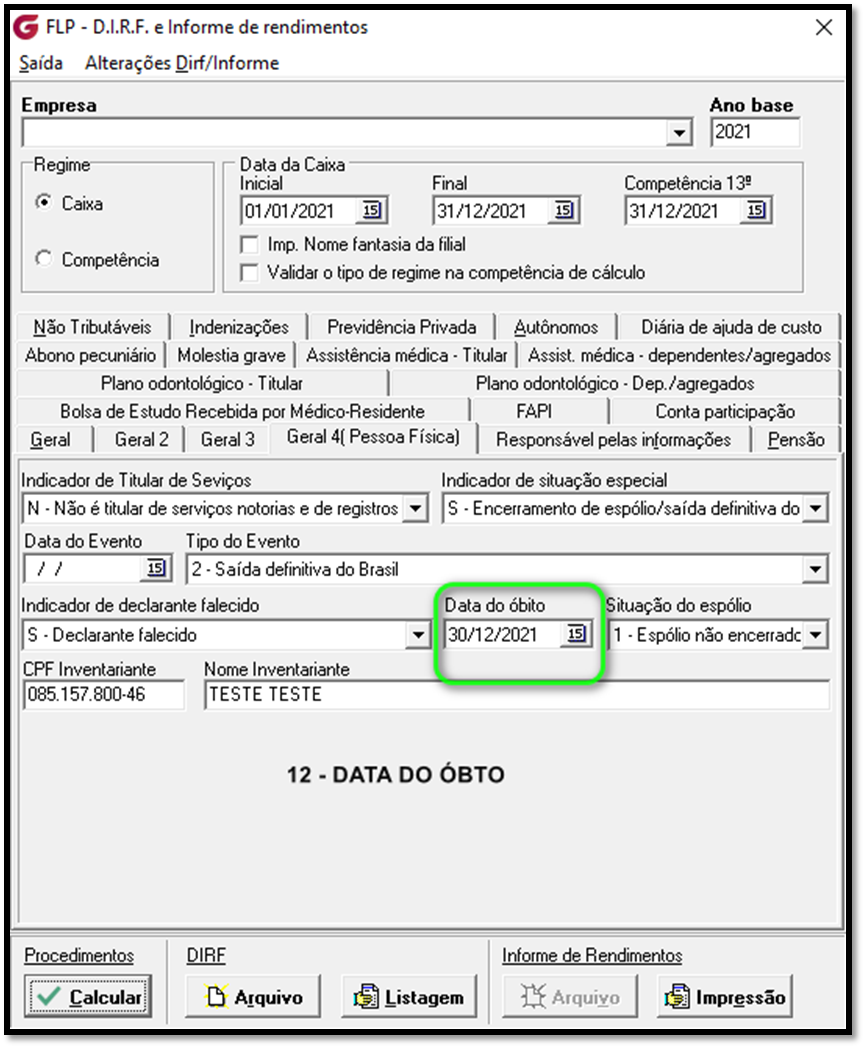
Task: Select the Autônomos tab
Action: [x=556, y=327]
